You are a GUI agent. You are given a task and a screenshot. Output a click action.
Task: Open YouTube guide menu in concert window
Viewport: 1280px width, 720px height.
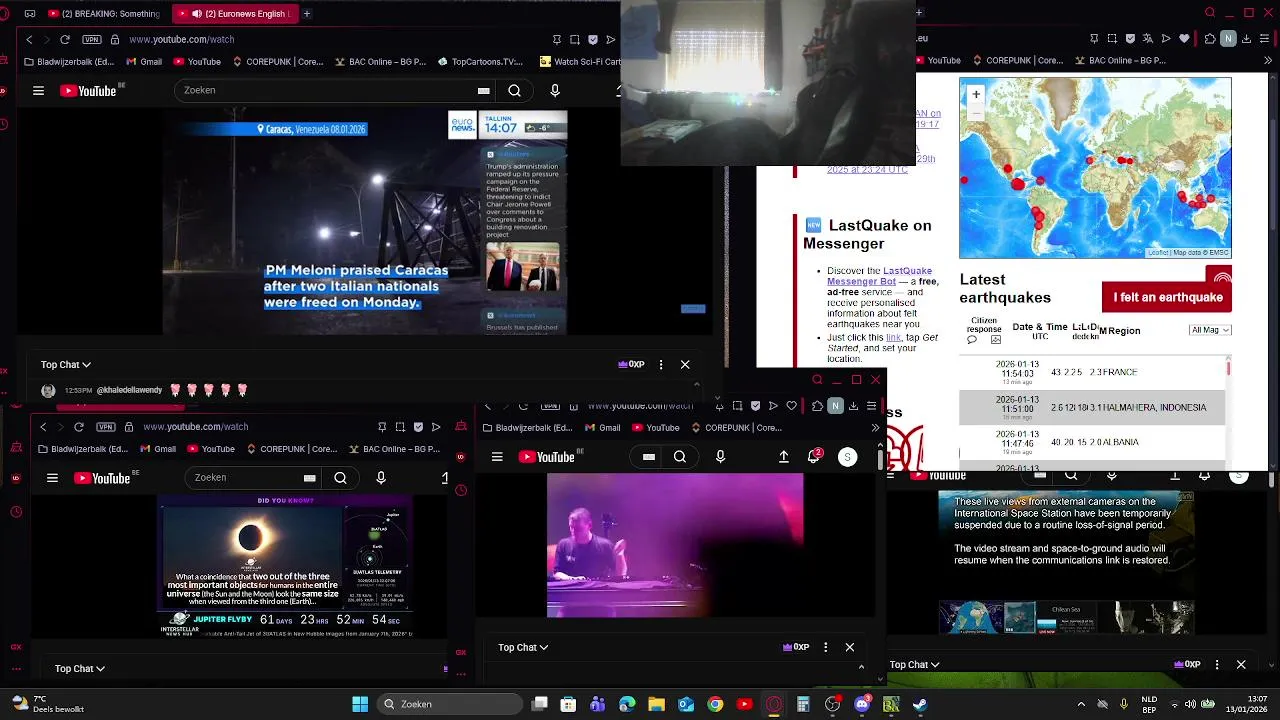pyautogui.click(x=497, y=457)
